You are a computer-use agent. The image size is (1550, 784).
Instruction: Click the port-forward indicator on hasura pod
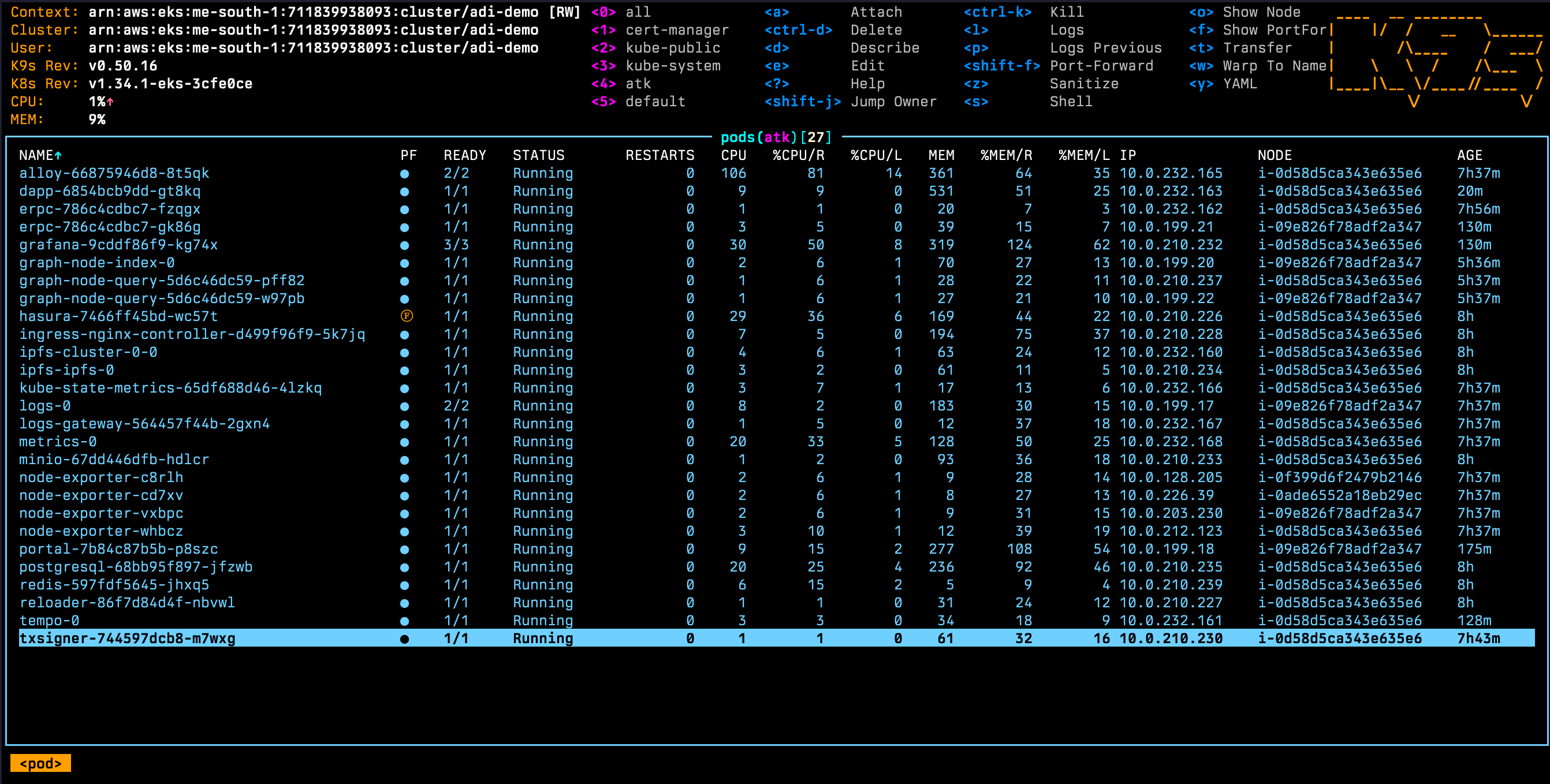point(408,316)
